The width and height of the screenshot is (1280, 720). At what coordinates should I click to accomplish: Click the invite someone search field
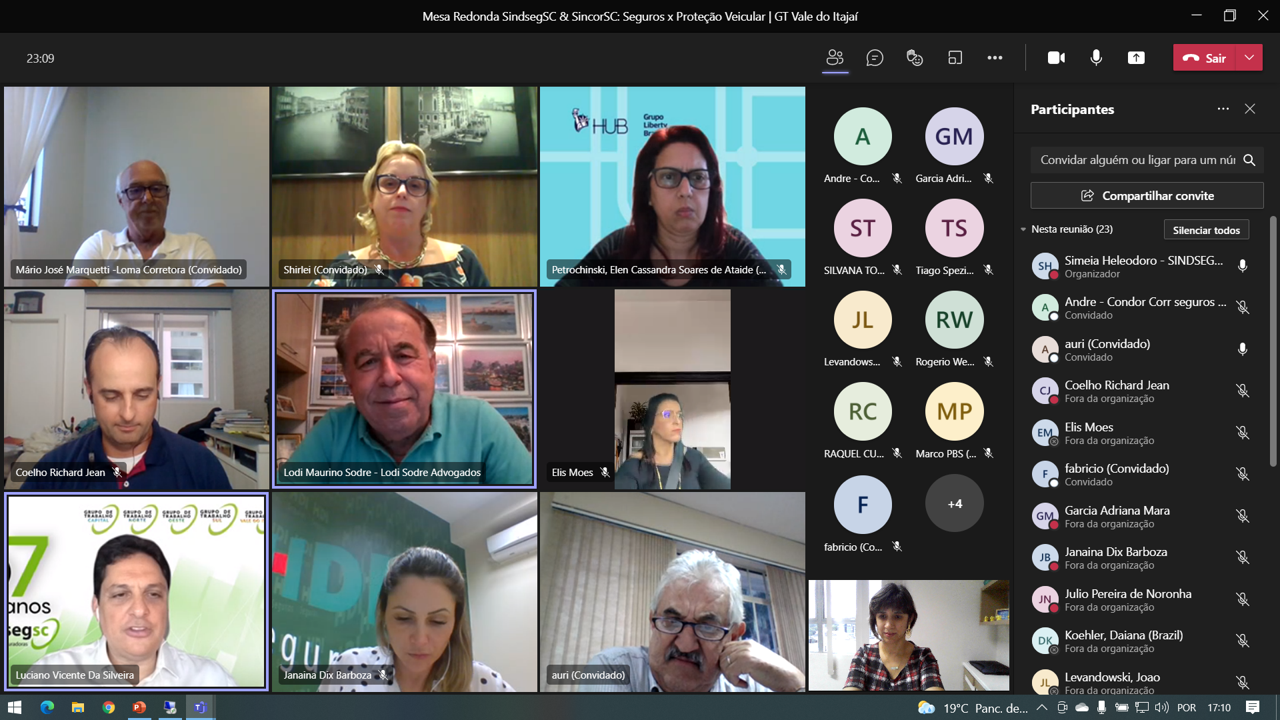click(x=1137, y=160)
